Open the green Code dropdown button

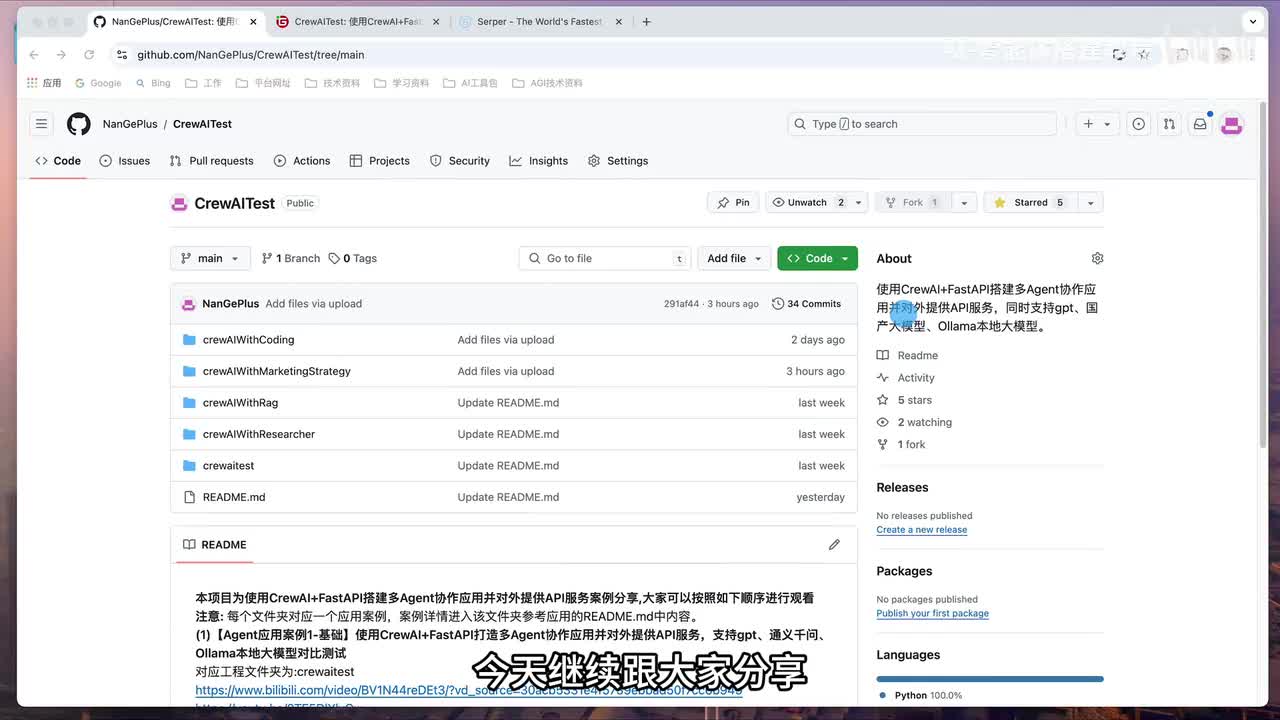(x=817, y=258)
